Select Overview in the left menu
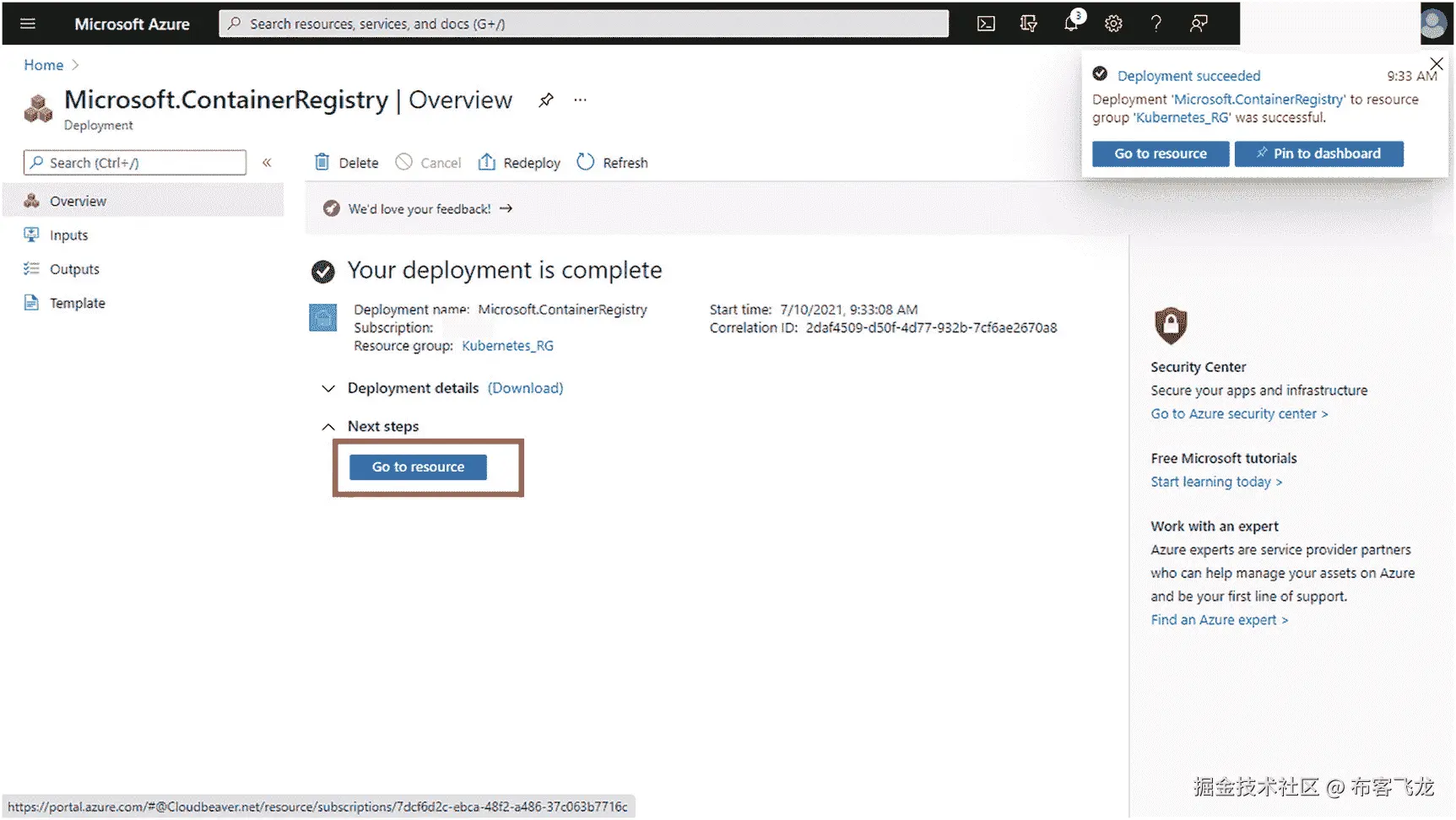This screenshot has height=820, width=1456. [x=143, y=201]
